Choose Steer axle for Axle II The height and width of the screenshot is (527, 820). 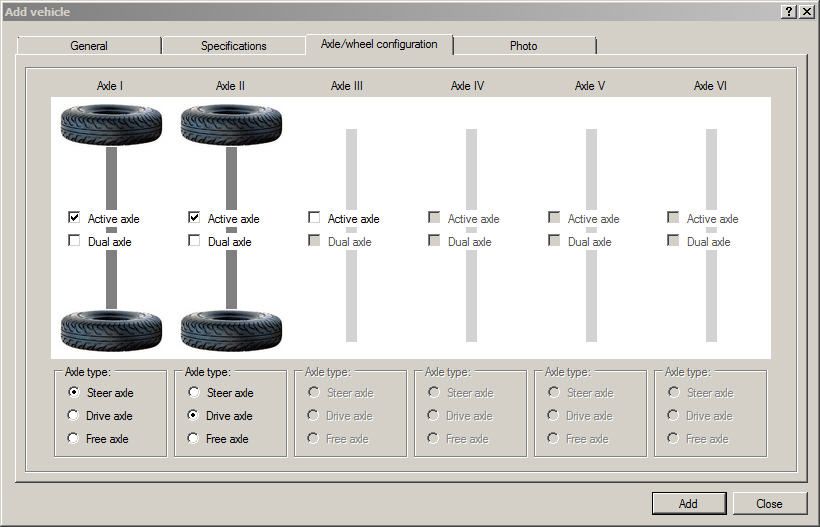pos(194,392)
